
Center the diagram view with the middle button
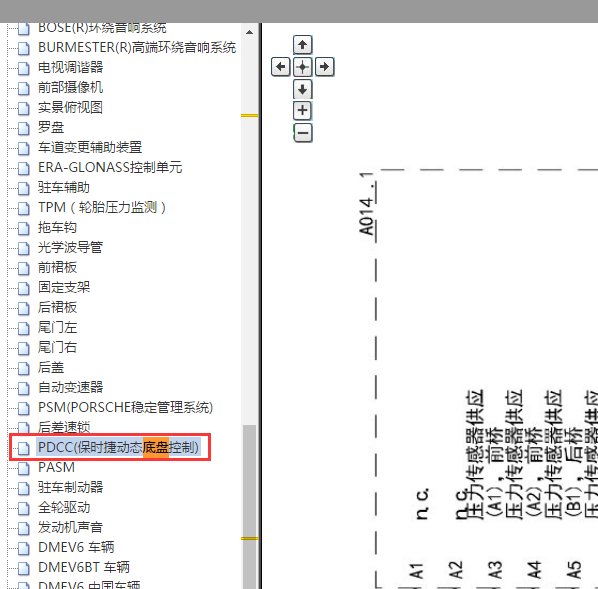tap(303, 67)
